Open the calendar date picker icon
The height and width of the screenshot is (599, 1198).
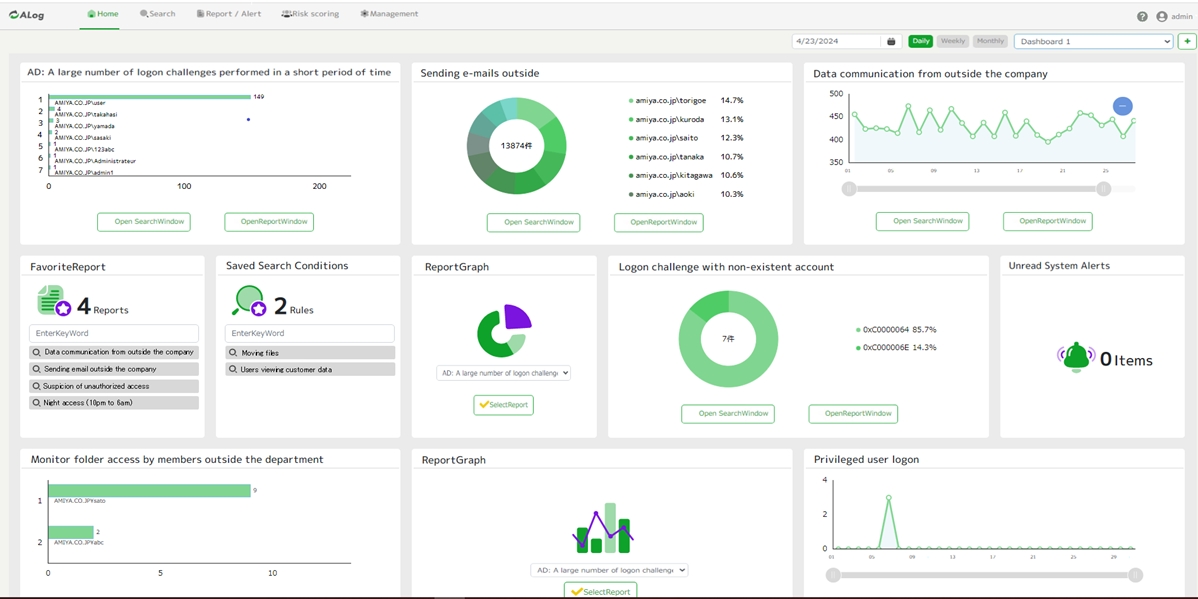[891, 42]
